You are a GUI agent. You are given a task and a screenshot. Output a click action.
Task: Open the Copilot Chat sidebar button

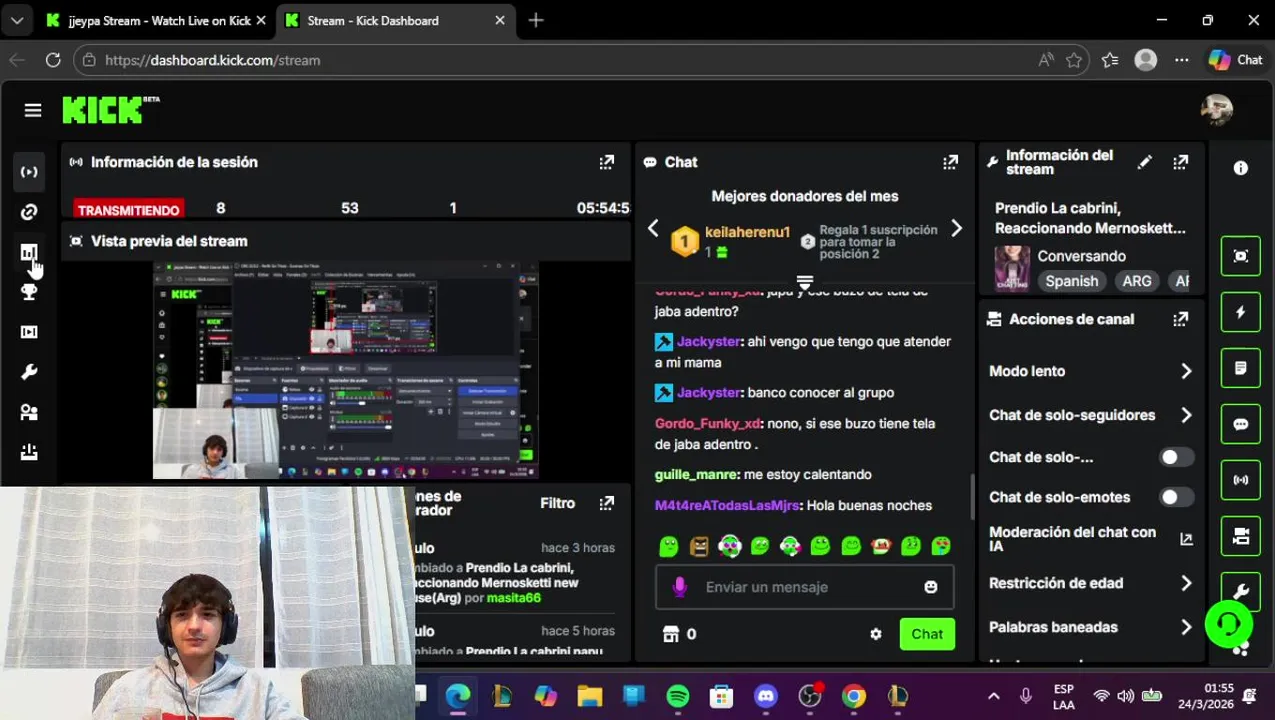coord(1236,60)
